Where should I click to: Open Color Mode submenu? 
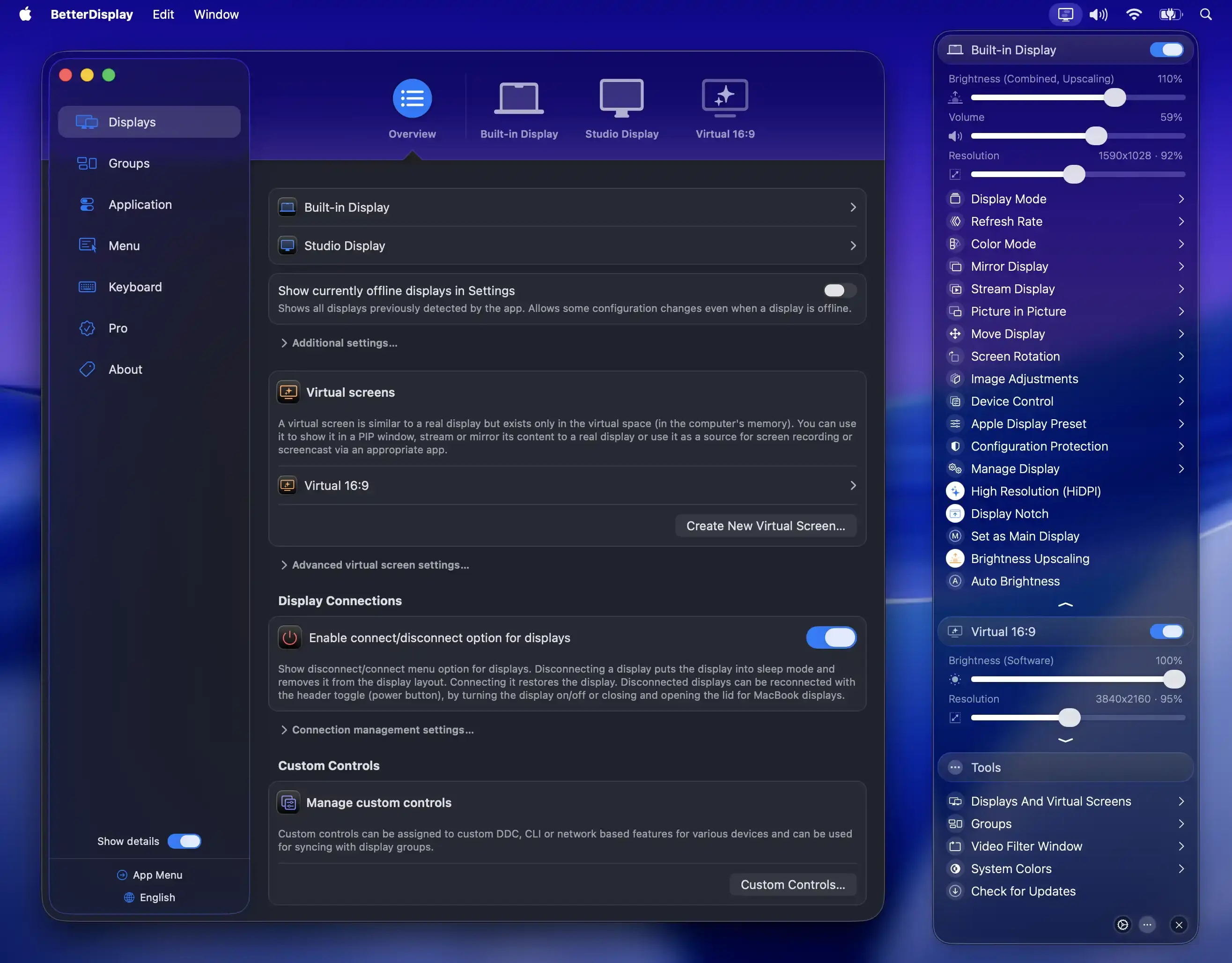point(1066,244)
